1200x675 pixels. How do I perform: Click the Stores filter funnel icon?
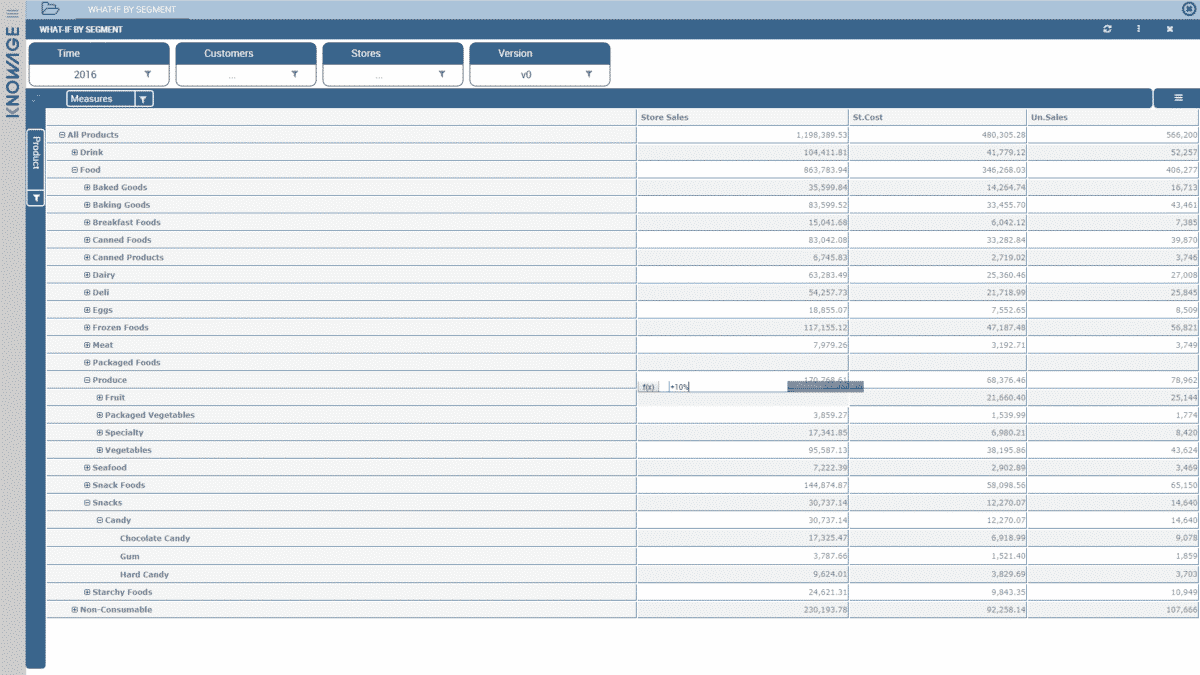442,75
